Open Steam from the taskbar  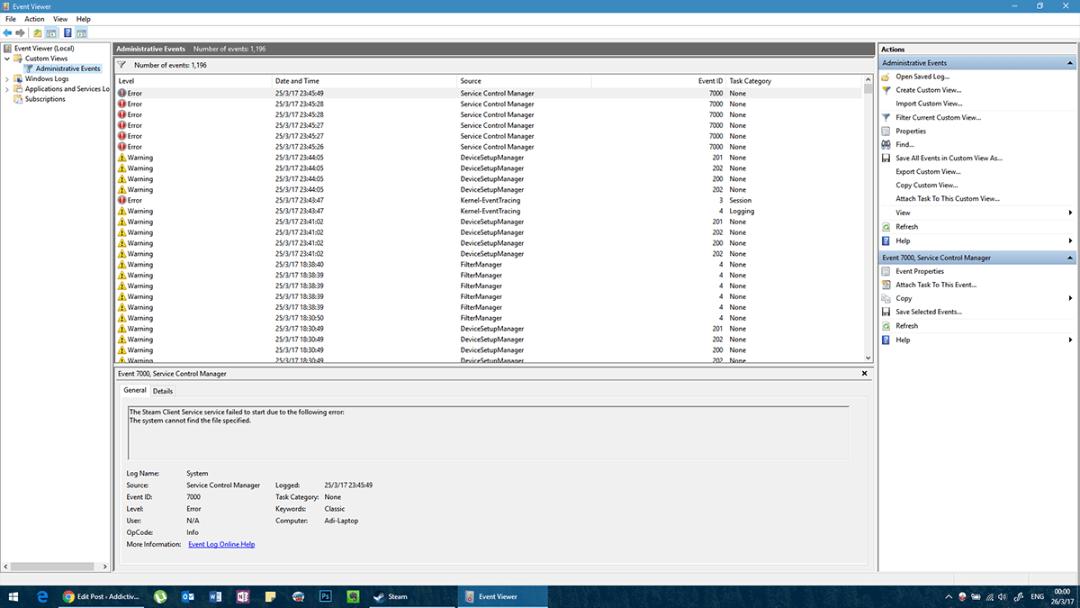pos(391,597)
